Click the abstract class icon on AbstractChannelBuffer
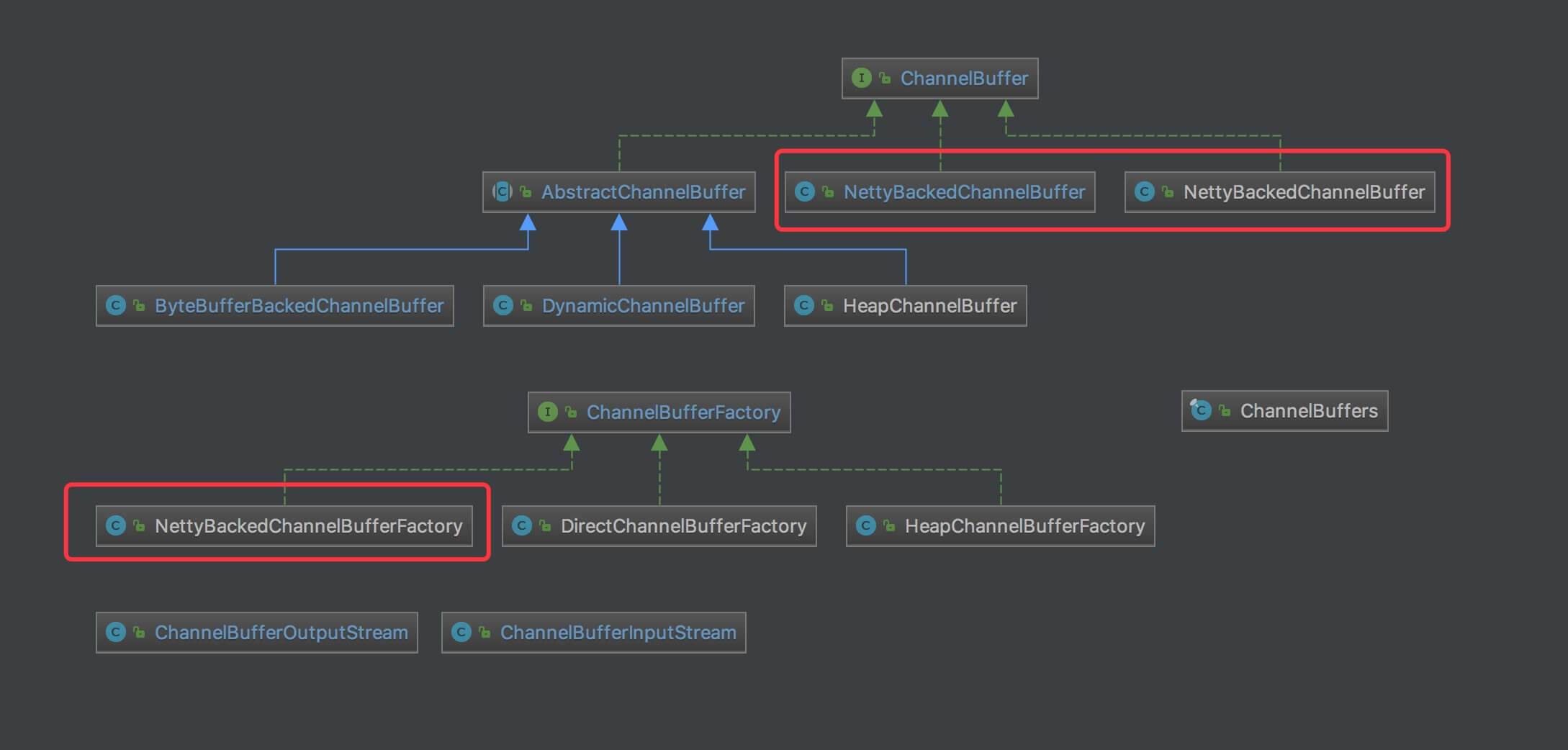 coord(503,191)
